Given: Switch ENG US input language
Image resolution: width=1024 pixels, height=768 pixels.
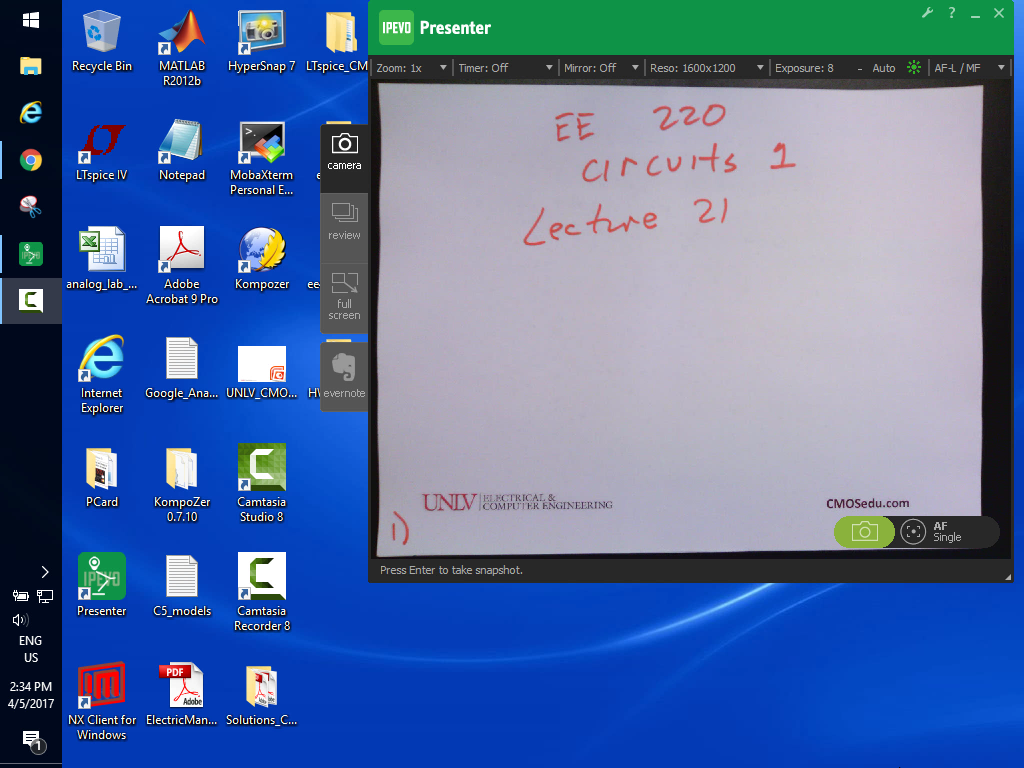Looking at the screenshot, I should tap(31, 649).
